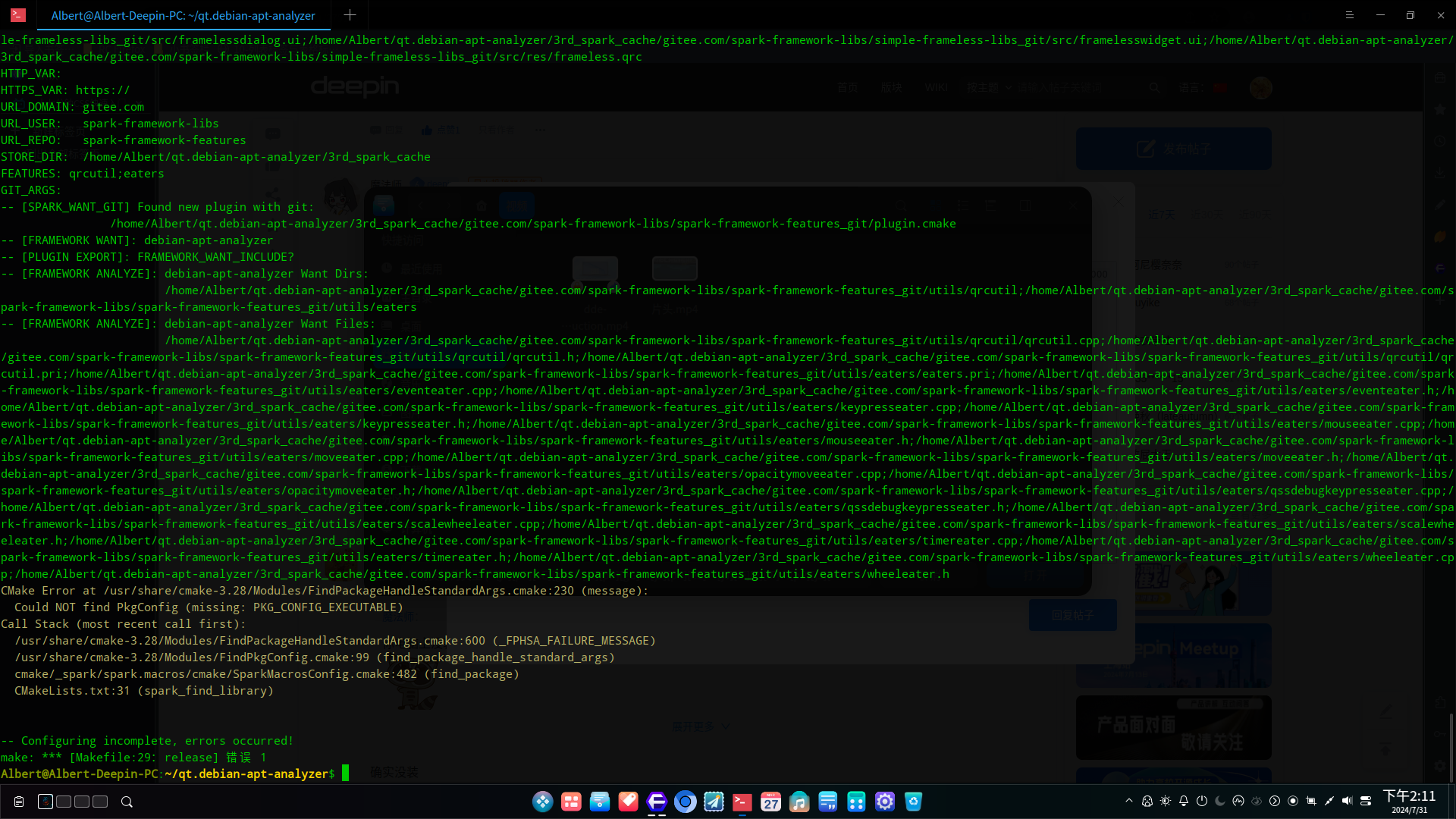The height and width of the screenshot is (819, 1456).
Task: Open the blue Chromium browser dock icon
Action: pos(686,802)
